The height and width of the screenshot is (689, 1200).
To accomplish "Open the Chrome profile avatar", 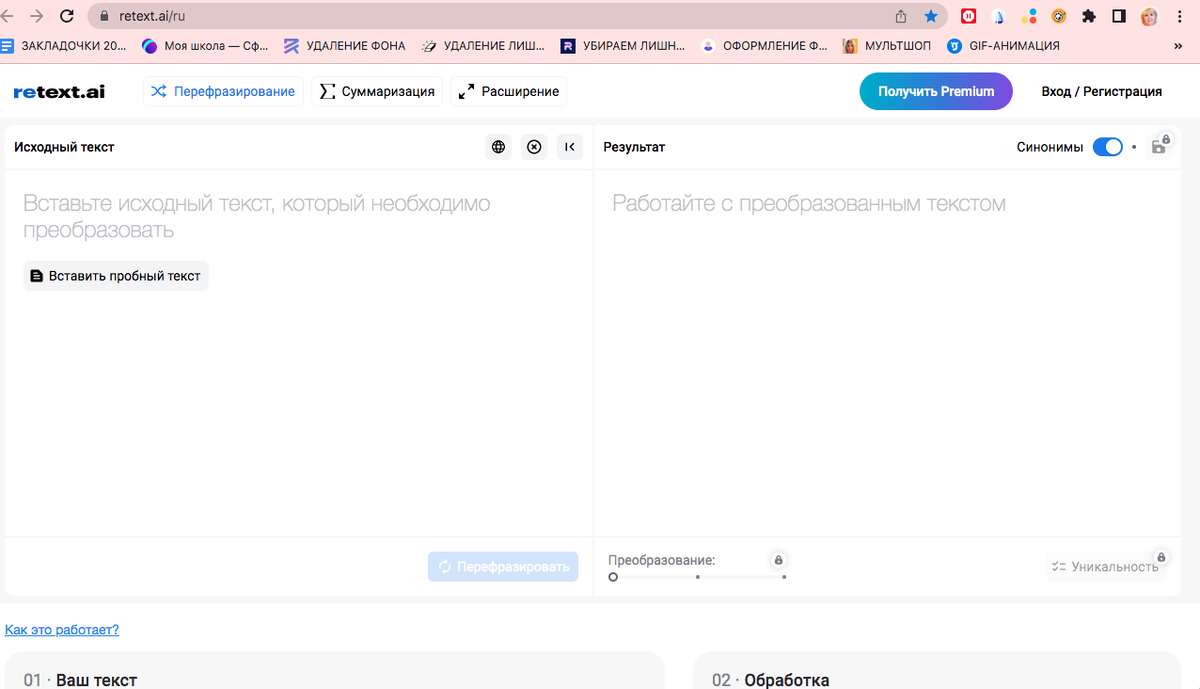I will 1150,16.
